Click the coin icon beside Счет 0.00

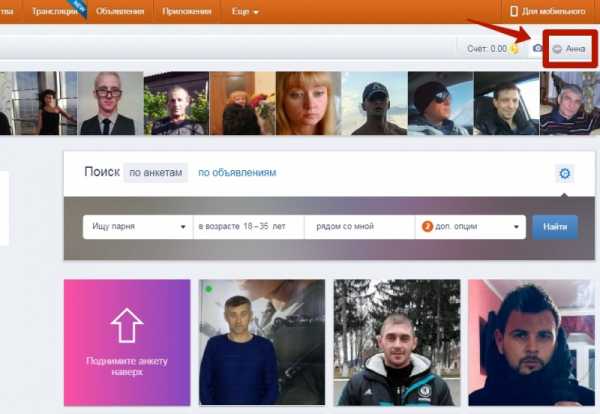(x=514, y=49)
